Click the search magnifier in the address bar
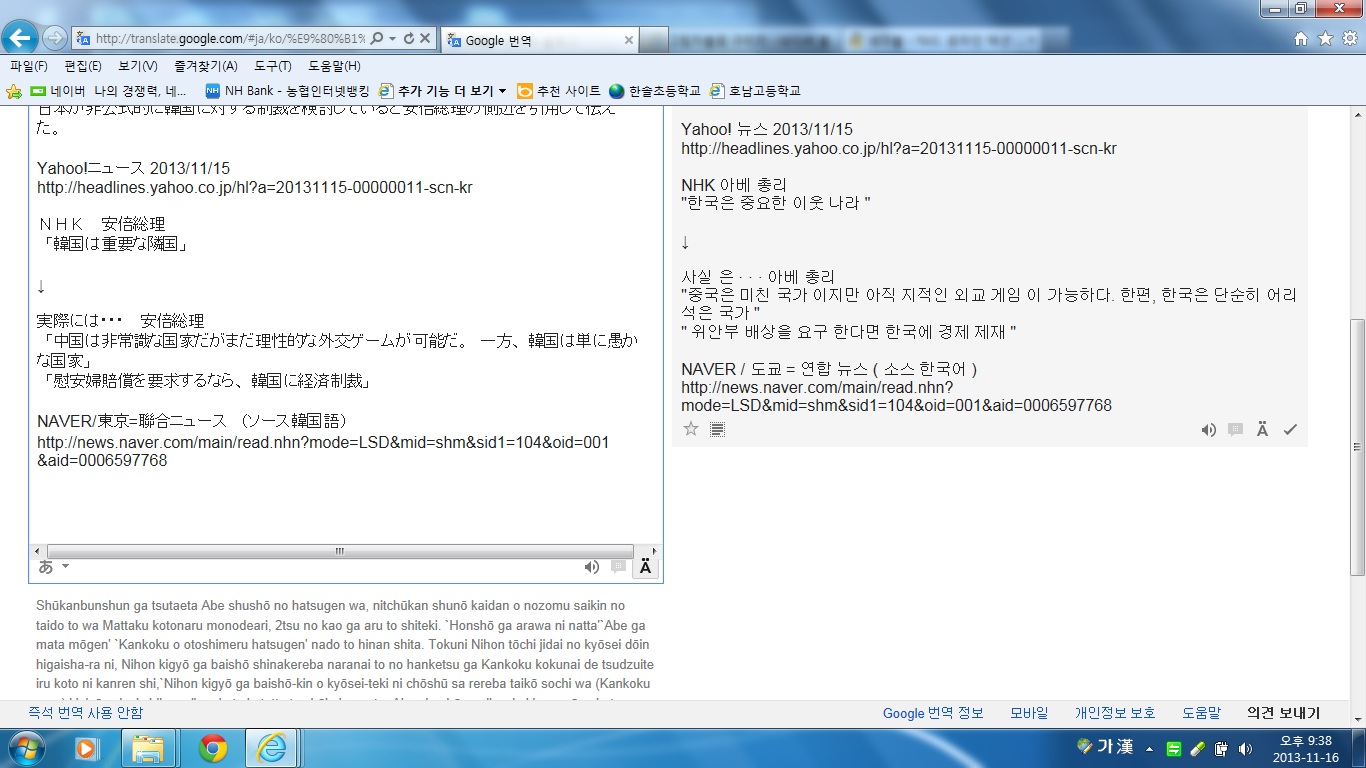The image size is (1366, 768). pyautogui.click(x=377, y=39)
